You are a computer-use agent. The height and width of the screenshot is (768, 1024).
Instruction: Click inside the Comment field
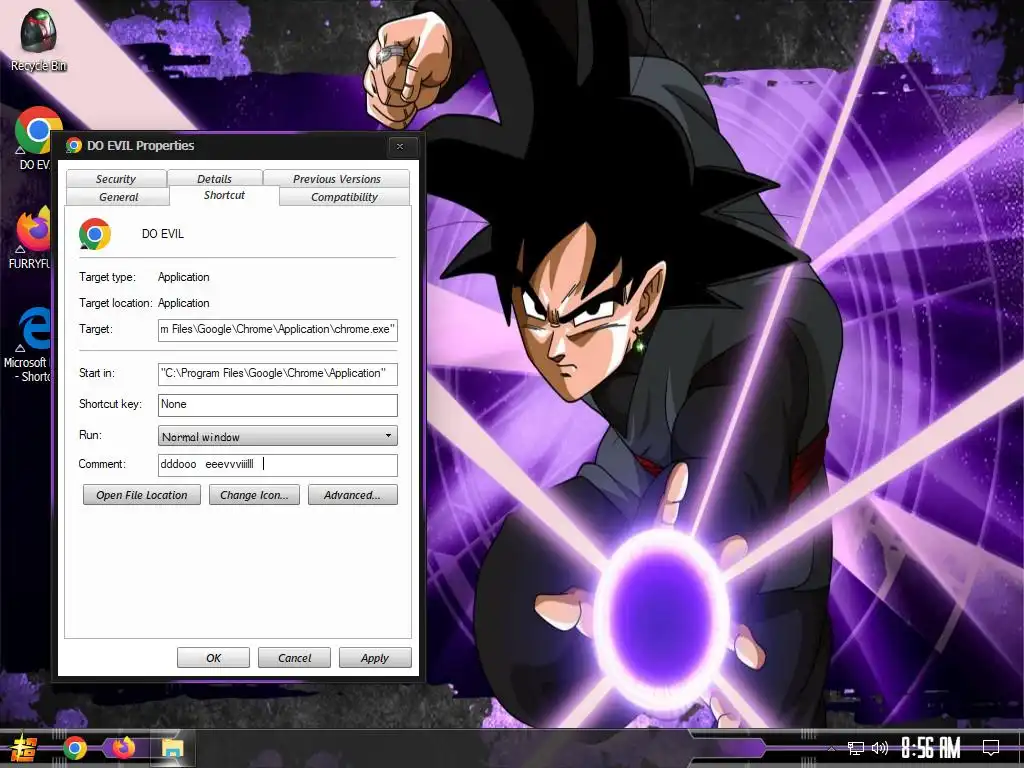point(278,465)
